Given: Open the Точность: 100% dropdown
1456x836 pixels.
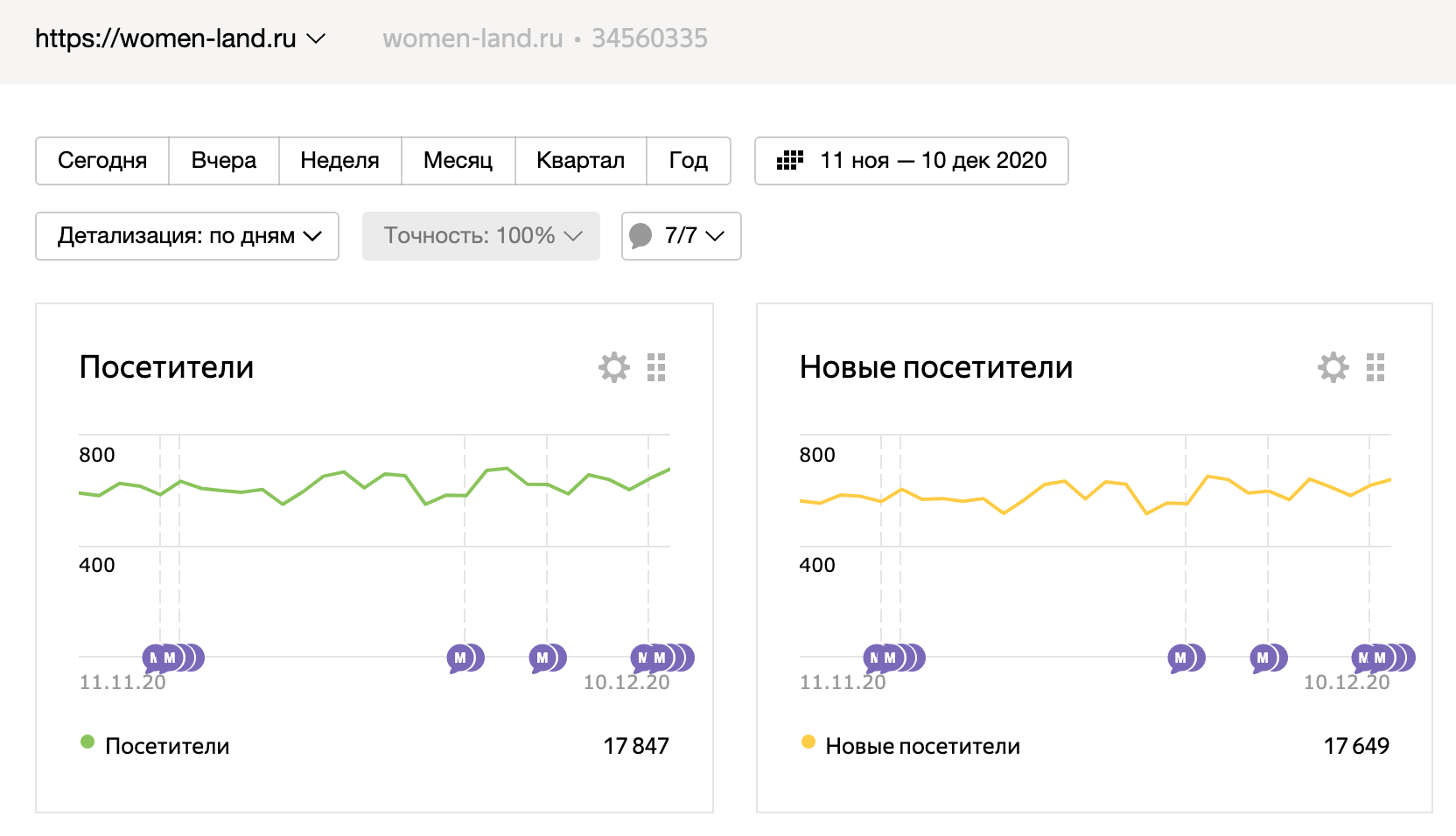Looking at the screenshot, I should 481,236.
